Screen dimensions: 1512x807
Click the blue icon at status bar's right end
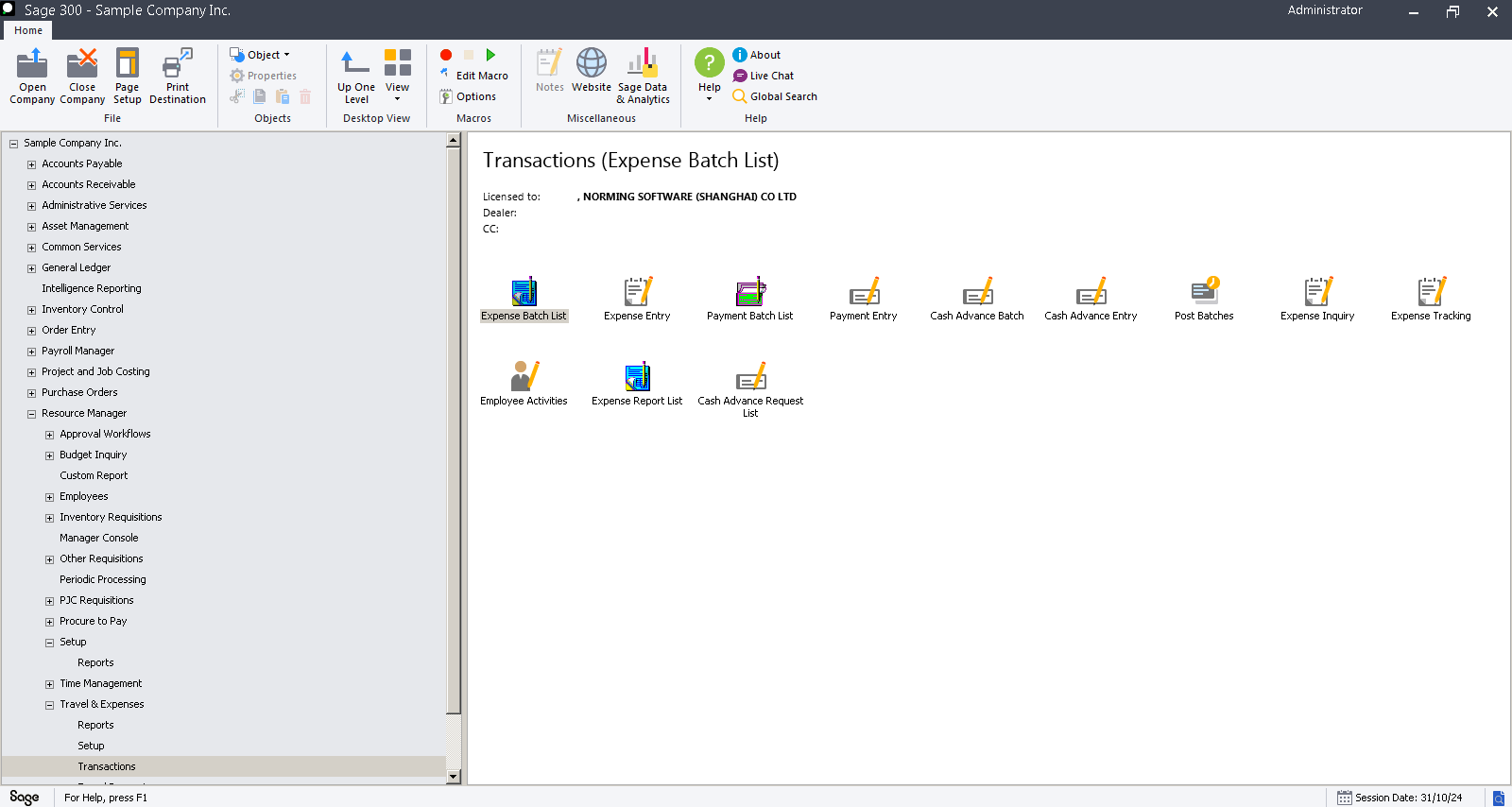pyautogui.click(x=1498, y=798)
